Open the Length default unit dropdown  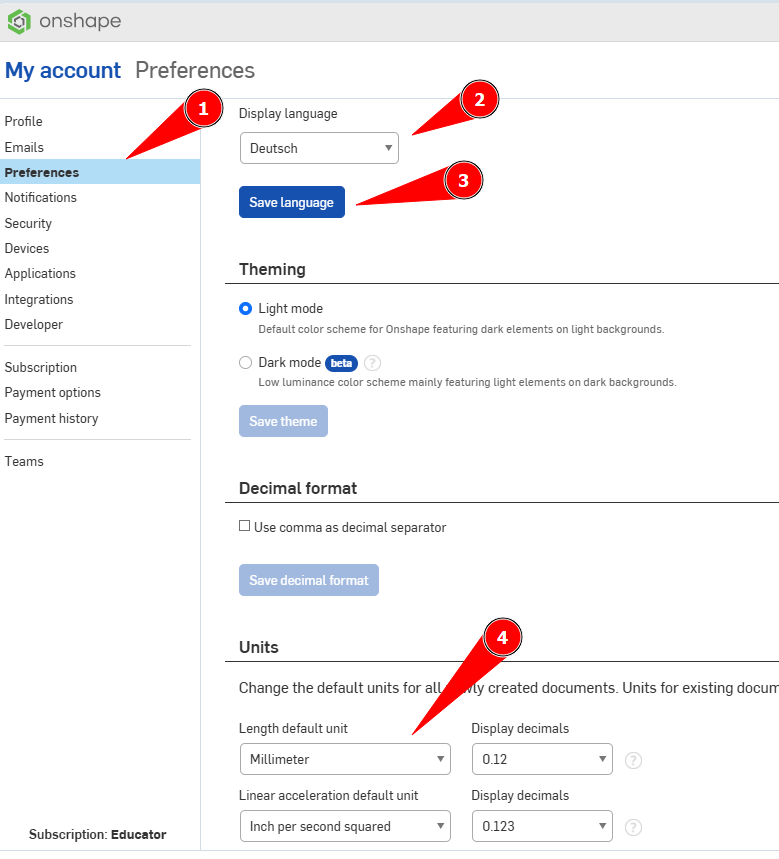pos(344,759)
